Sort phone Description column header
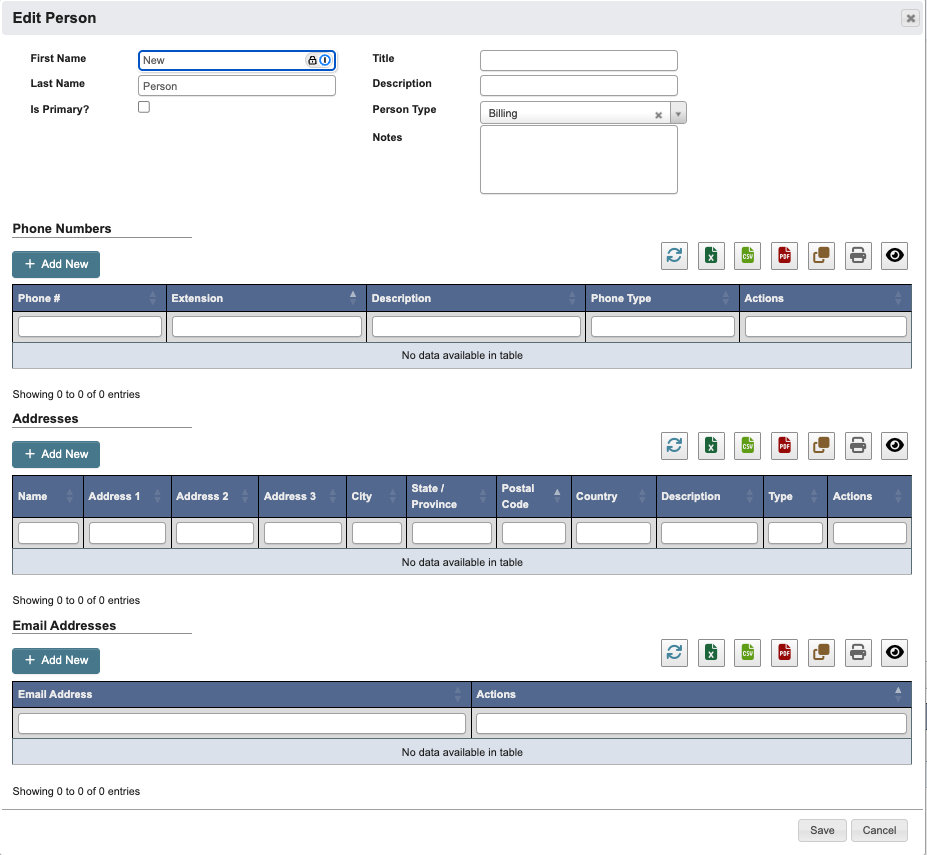Screen dimensions: 927x855 point(476,298)
